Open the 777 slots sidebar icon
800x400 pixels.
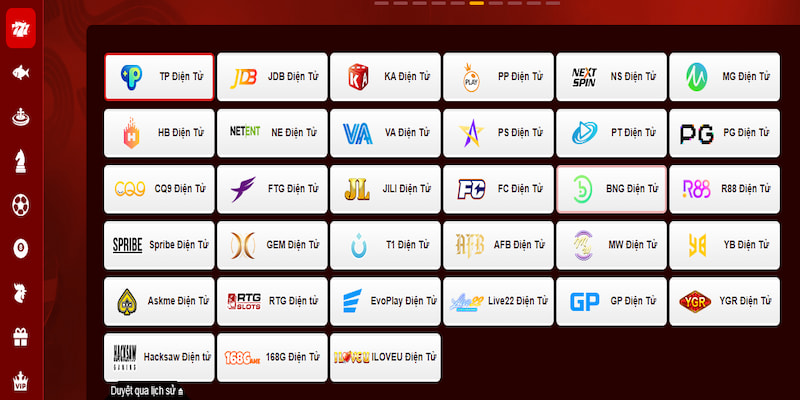[21, 28]
